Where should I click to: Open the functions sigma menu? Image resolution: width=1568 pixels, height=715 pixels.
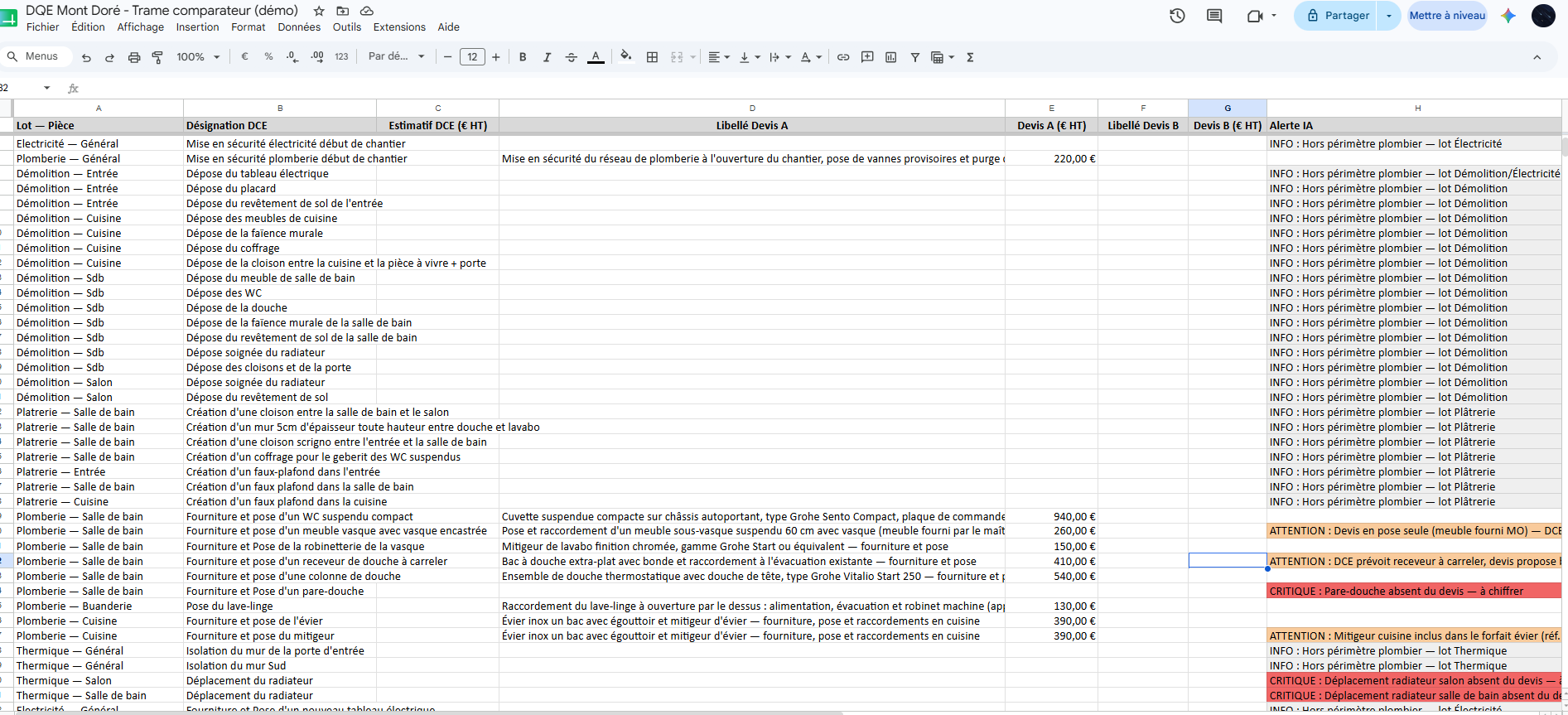click(x=970, y=57)
